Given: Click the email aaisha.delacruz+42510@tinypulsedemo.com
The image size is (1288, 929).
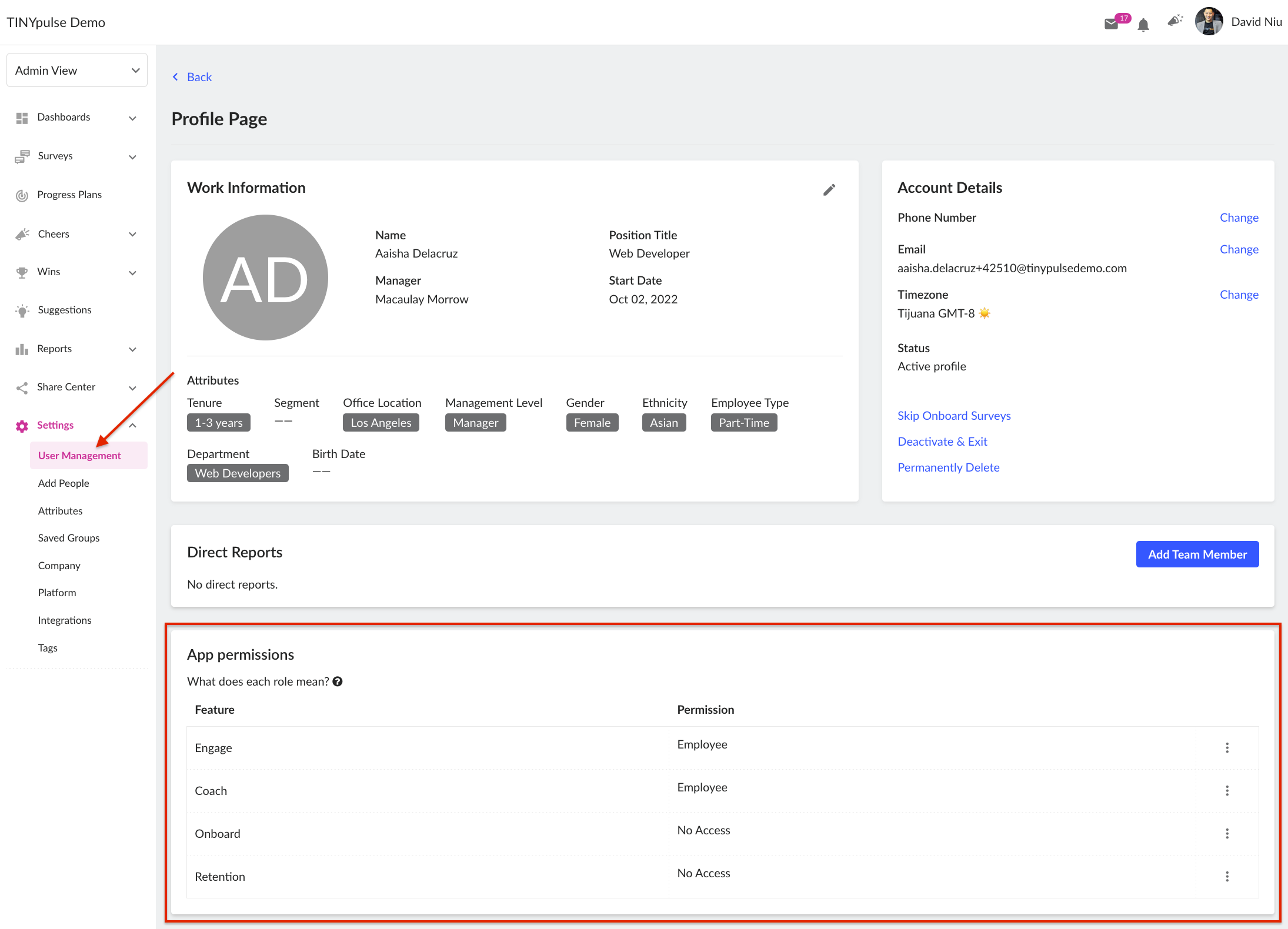Looking at the screenshot, I should coord(1012,268).
